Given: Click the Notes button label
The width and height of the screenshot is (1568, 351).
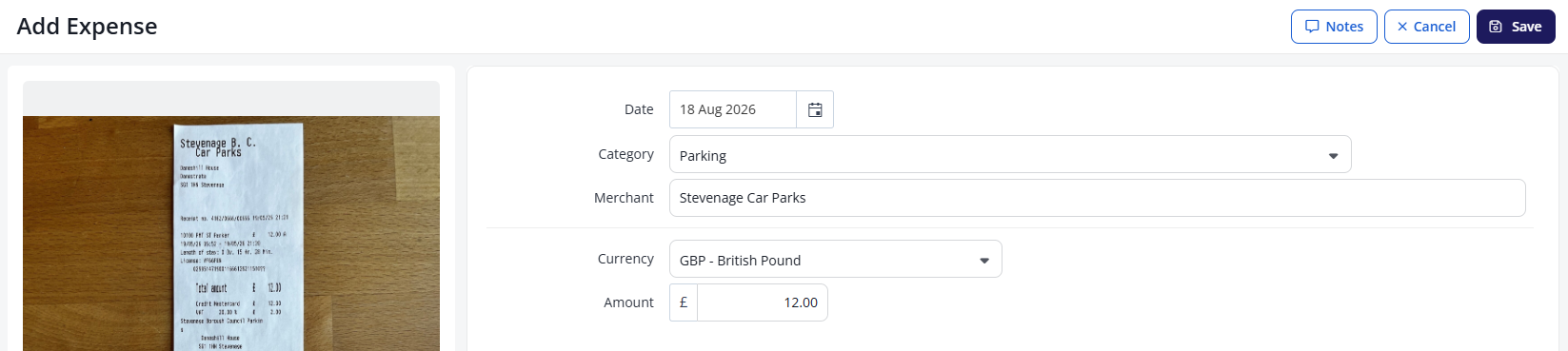Looking at the screenshot, I should [1344, 27].
